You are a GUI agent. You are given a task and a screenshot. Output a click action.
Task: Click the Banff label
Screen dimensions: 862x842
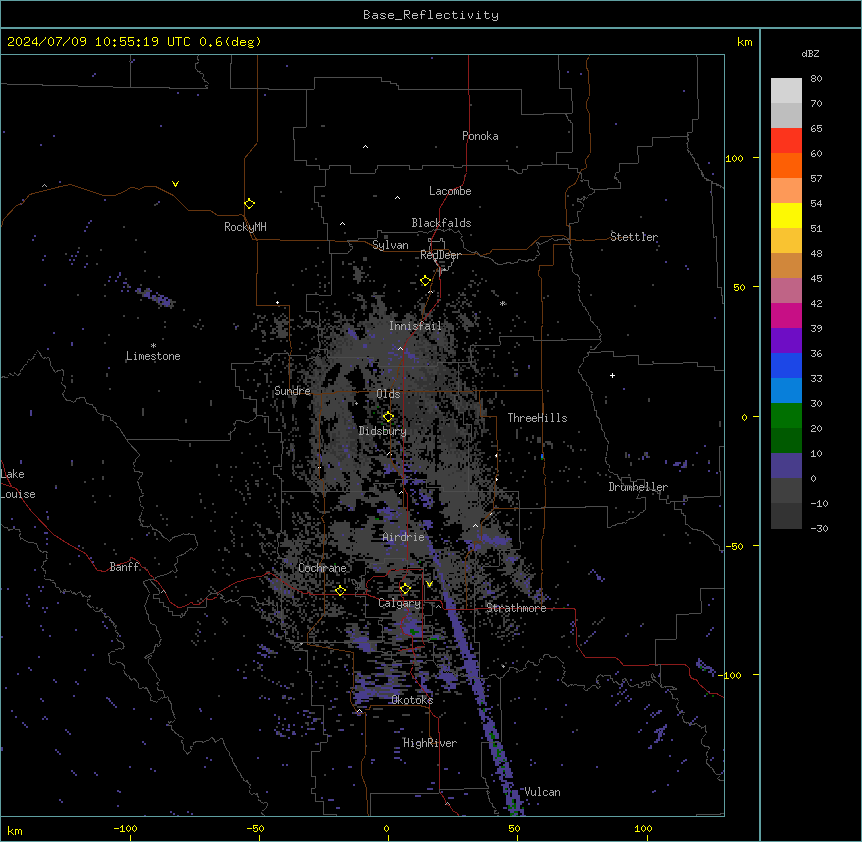(x=124, y=567)
